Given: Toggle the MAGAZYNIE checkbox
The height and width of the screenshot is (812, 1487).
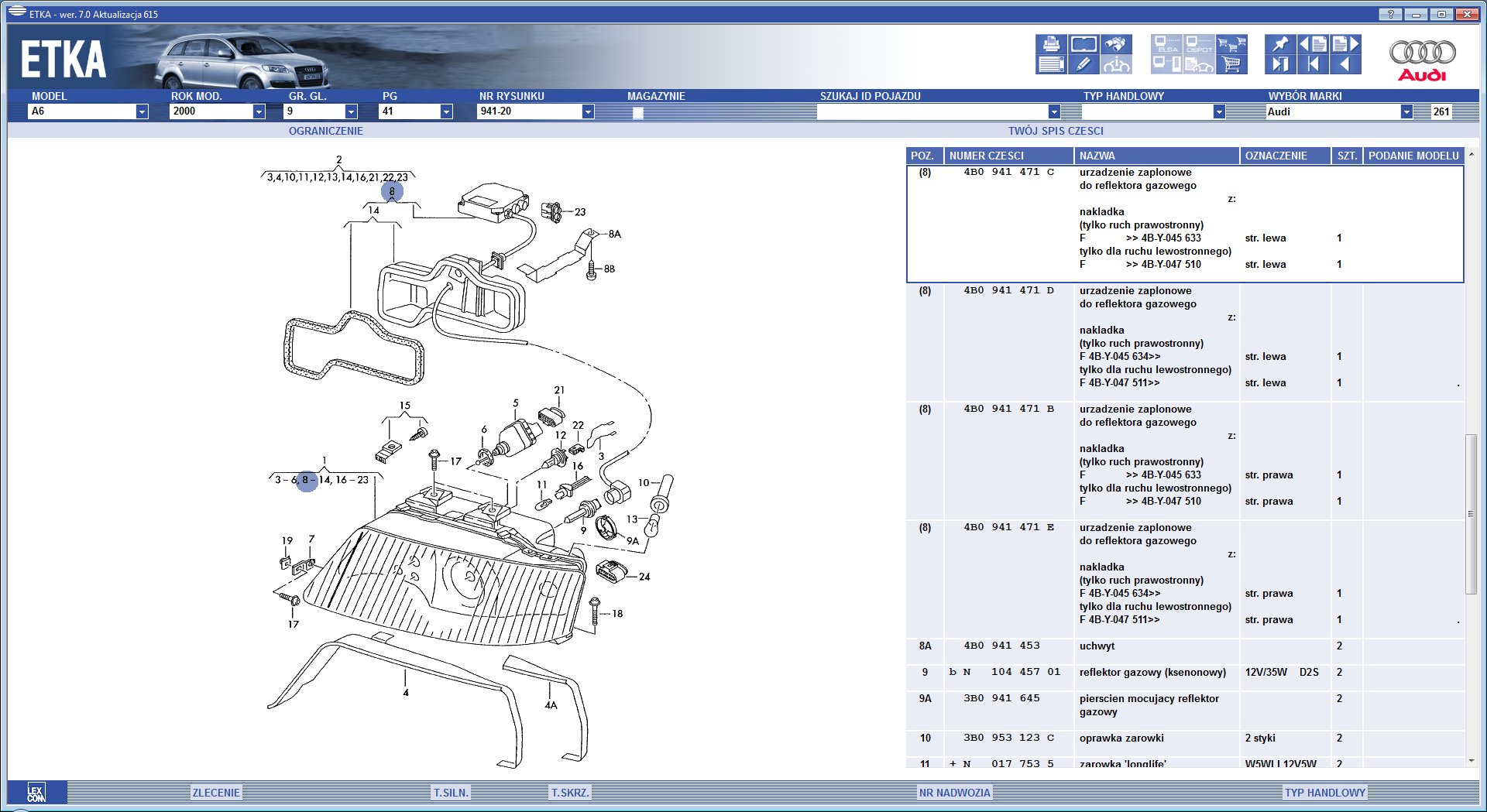Looking at the screenshot, I should click(x=638, y=113).
